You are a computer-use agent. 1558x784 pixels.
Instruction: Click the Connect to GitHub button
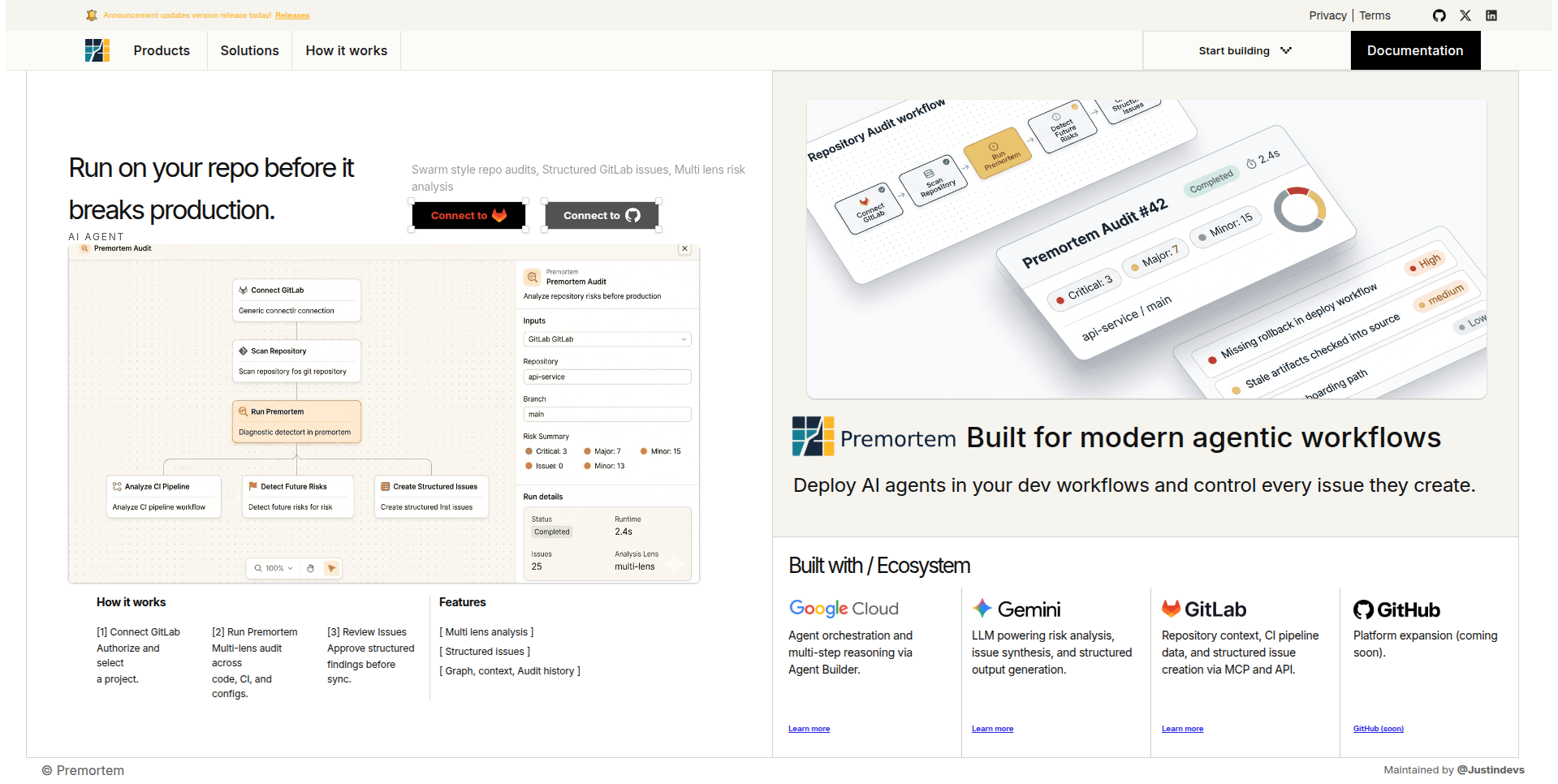[x=602, y=215]
